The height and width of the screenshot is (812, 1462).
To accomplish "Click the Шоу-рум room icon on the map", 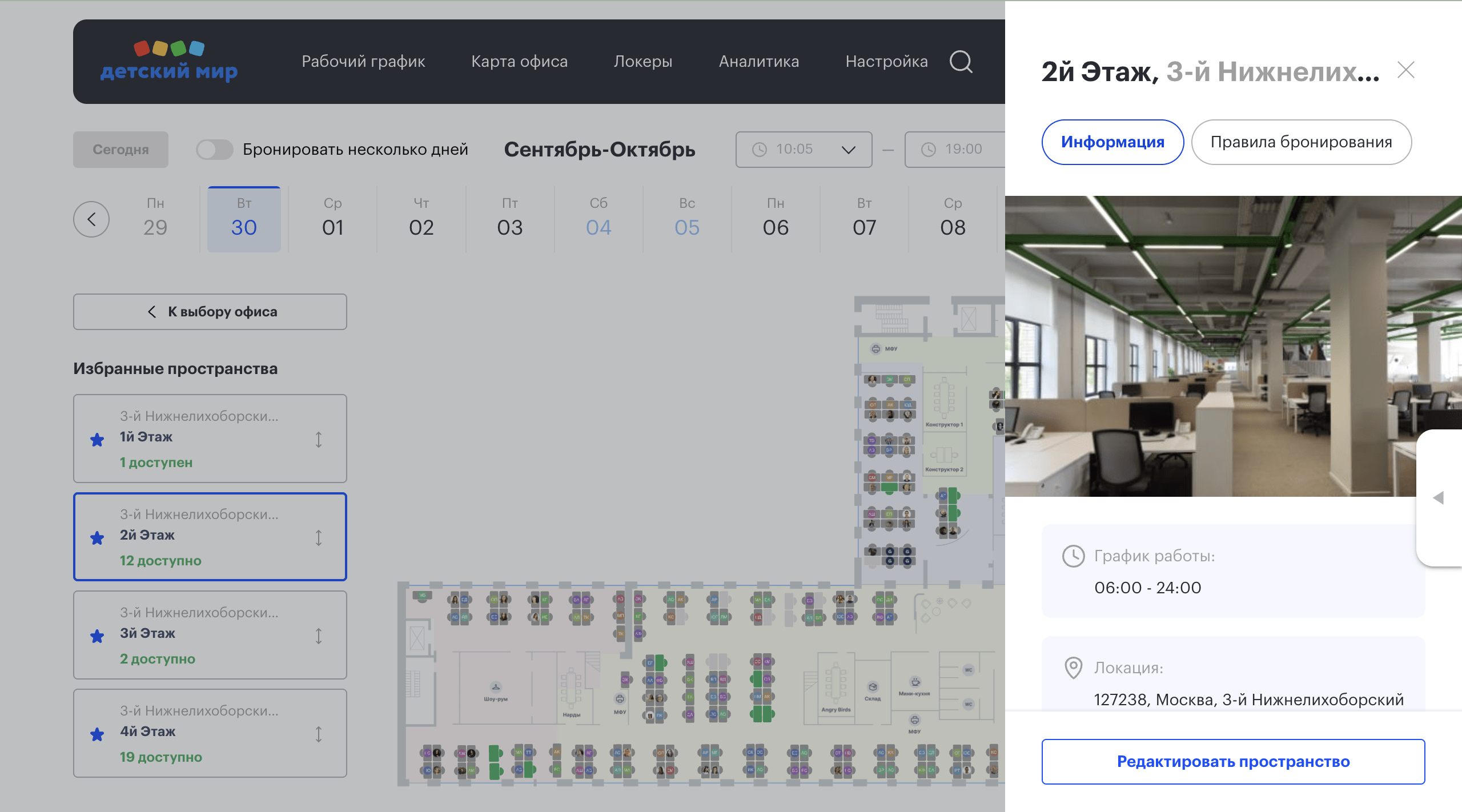I will (x=495, y=687).
